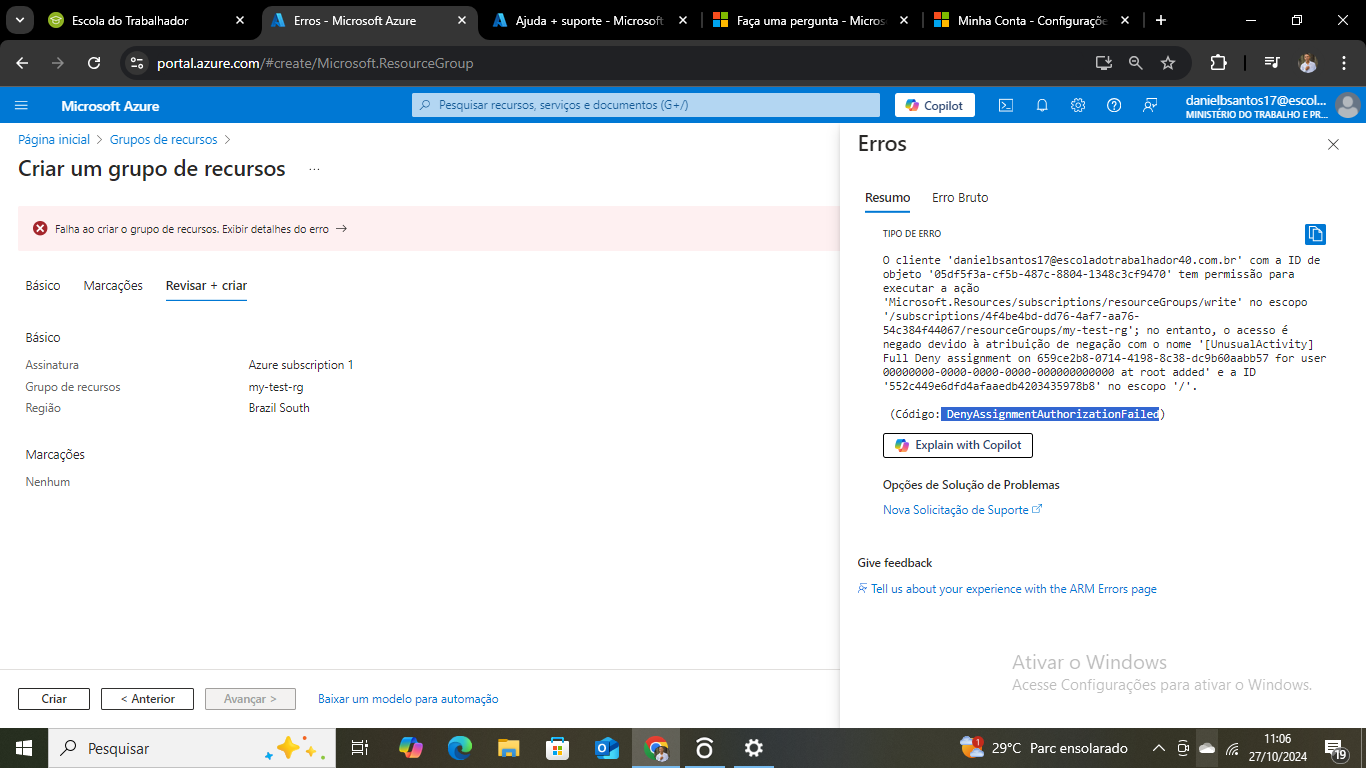This screenshot has width=1366, height=768.
Task: Open Cloud Shell from the Azure header
Action: click(x=1006, y=105)
